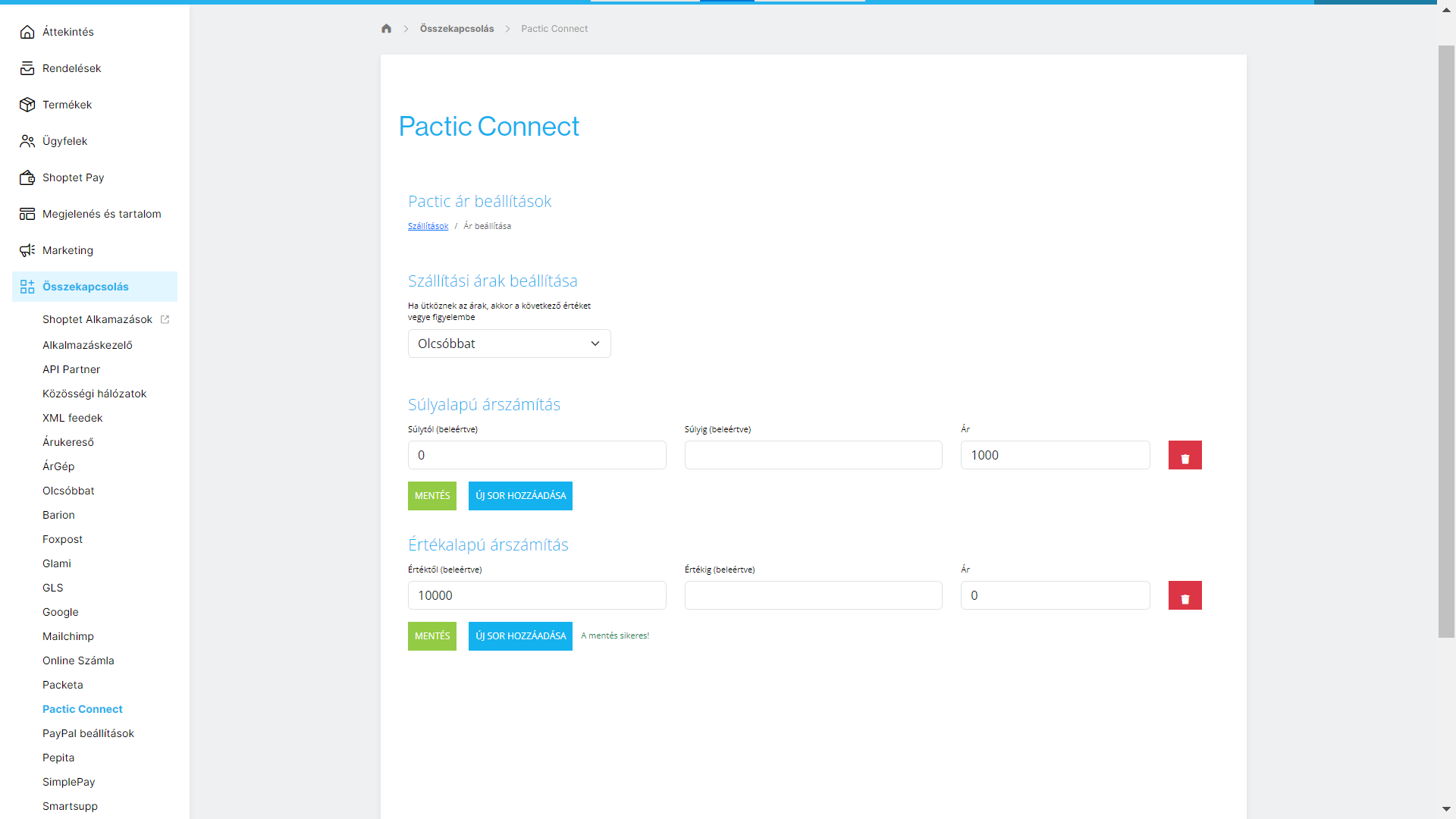Click the external link icon beside Shoptet Alkamazások
This screenshot has height=819, width=1456.
(165, 319)
